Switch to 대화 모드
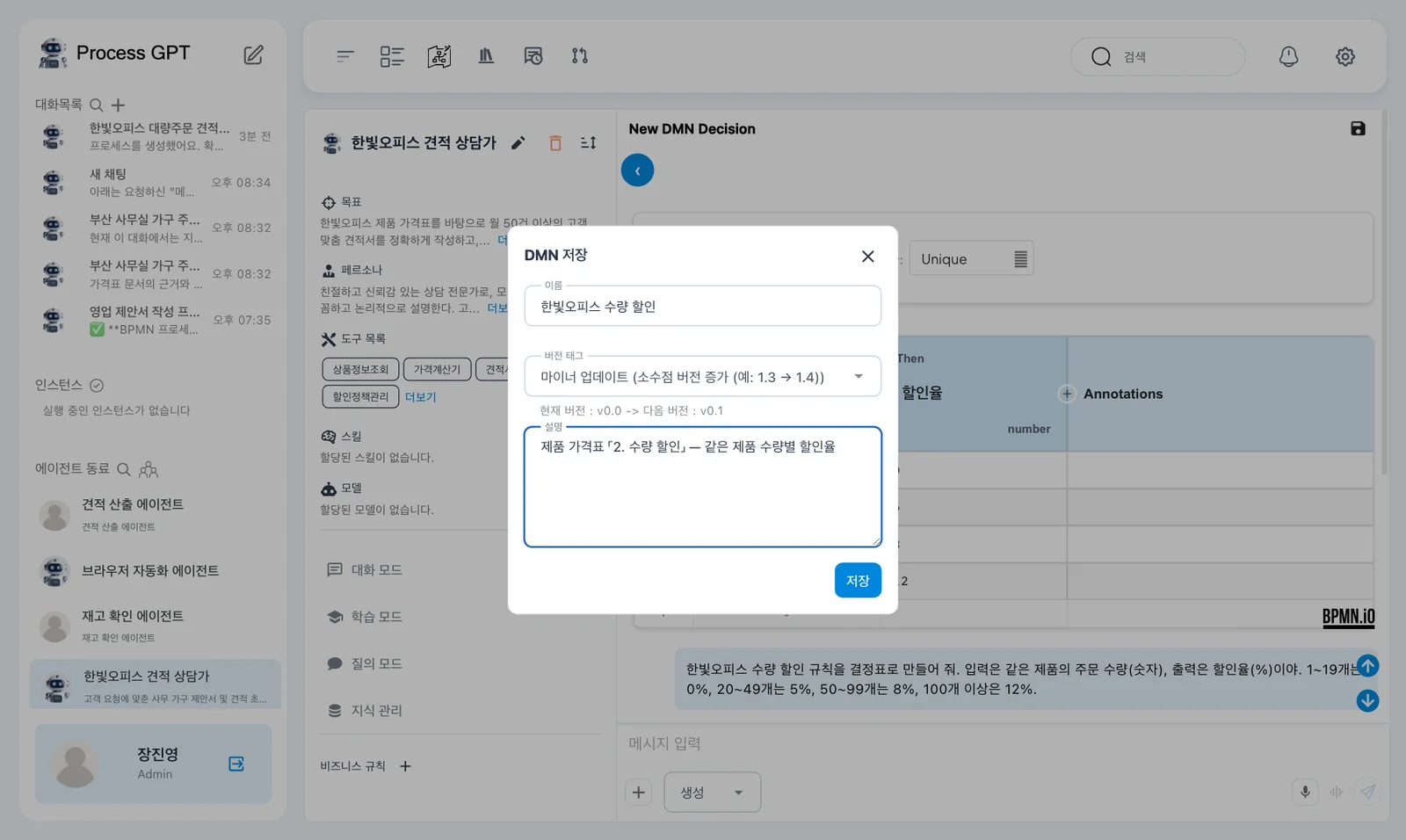Image resolution: width=1406 pixels, height=840 pixels. (x=366, y=570)
